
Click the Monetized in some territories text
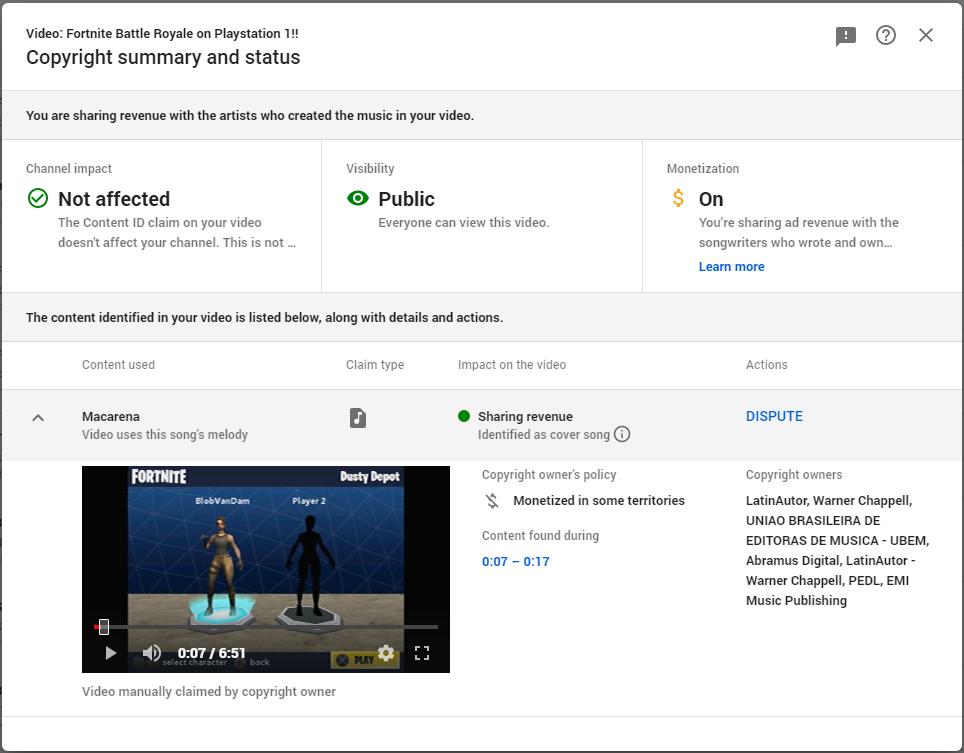pyautogui.click(x=599, y=500)
